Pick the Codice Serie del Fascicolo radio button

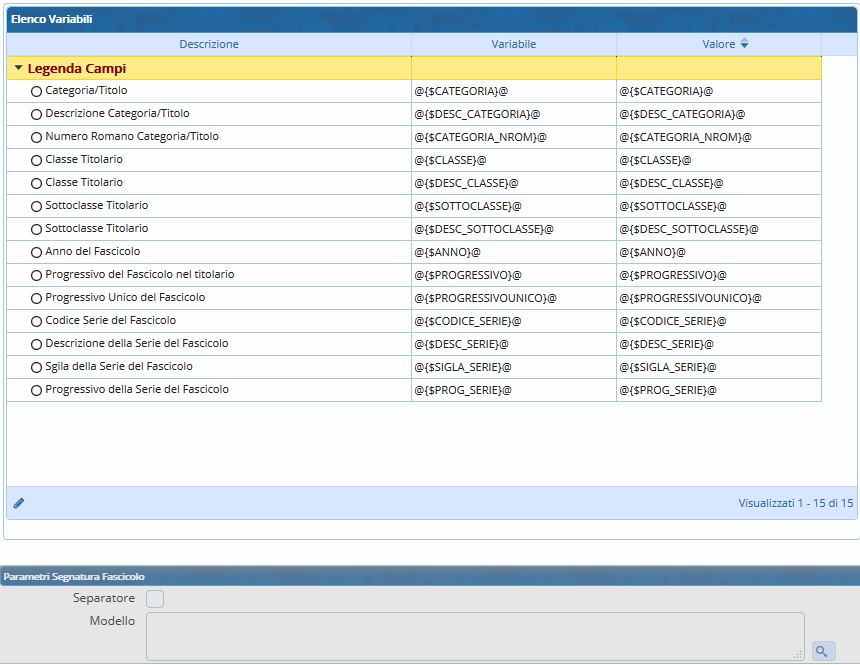(37, 321)
